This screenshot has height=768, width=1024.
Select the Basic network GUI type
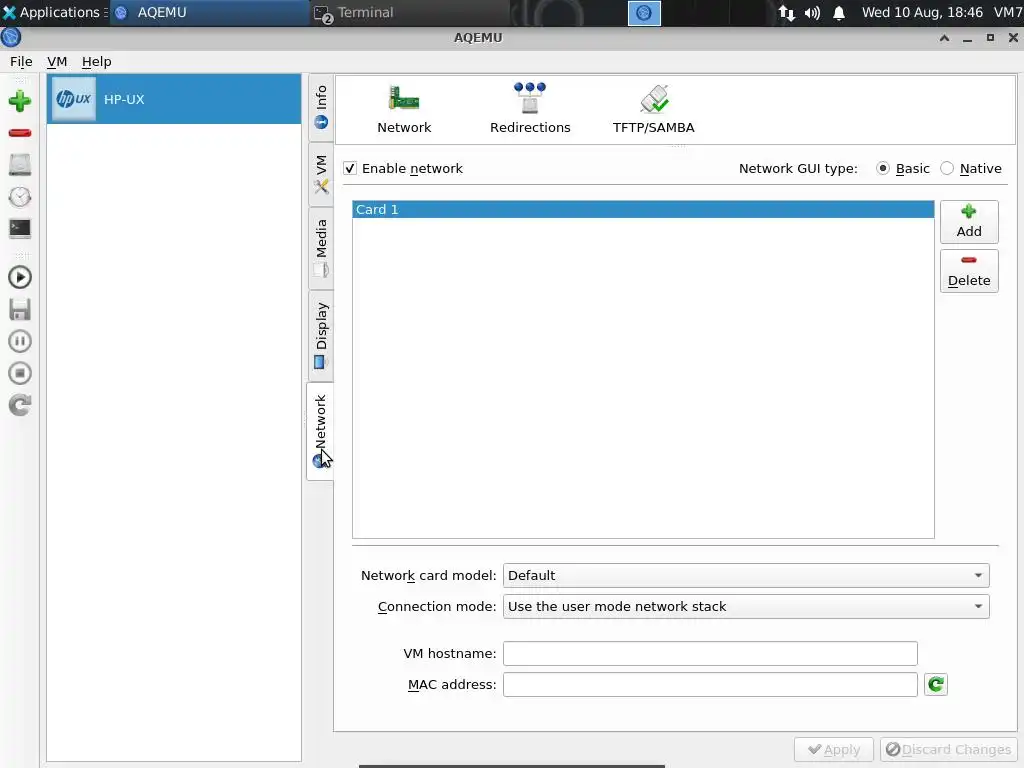coord(883,168)
